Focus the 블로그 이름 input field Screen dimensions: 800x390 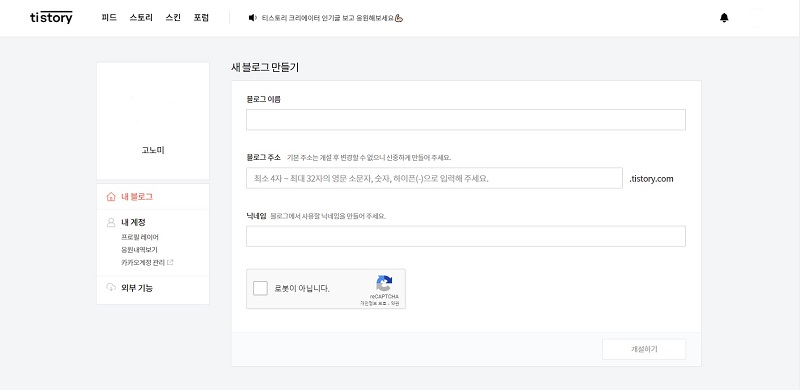click(x=466, y=119)
